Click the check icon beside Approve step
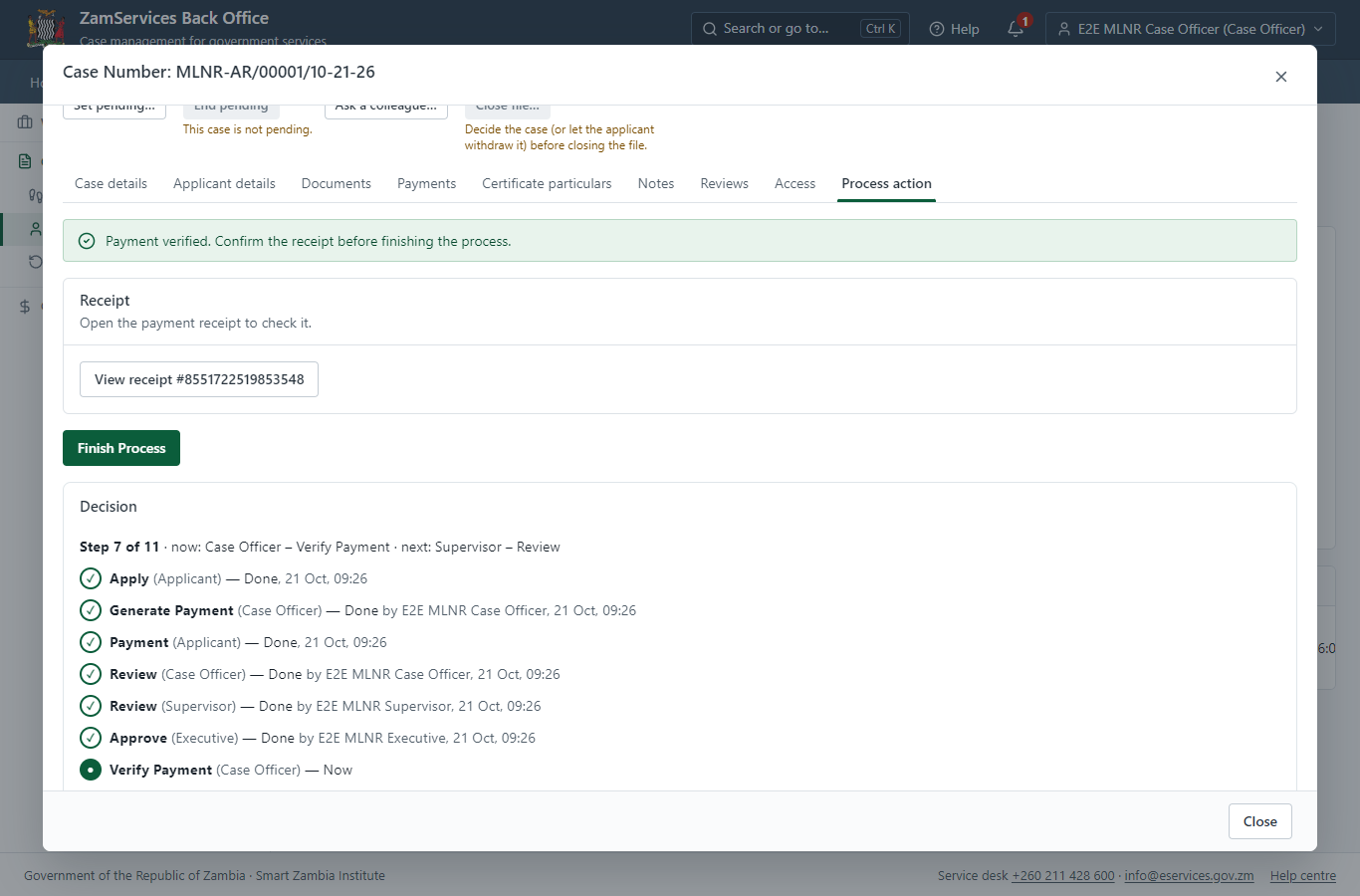The height and width of the screenshot is (896, 1360). 91,738
